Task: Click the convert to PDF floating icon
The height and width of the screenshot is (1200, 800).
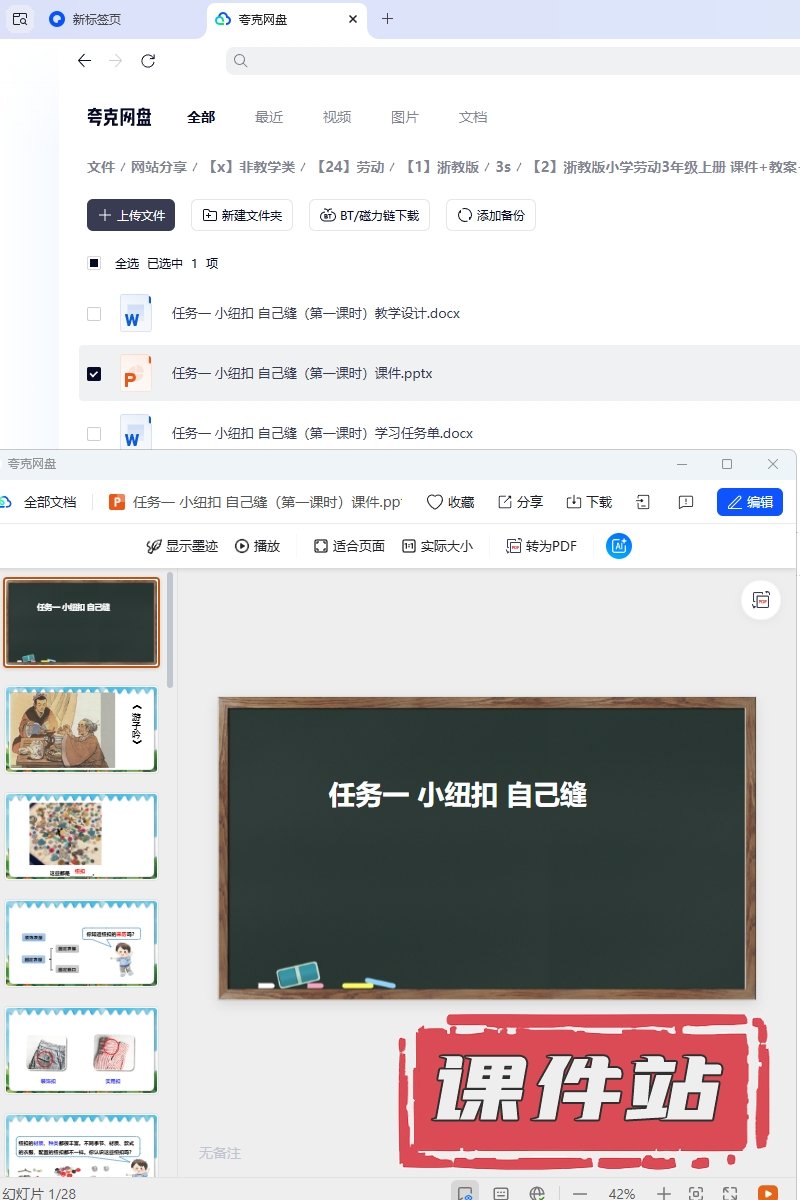Action: (761, 600)
